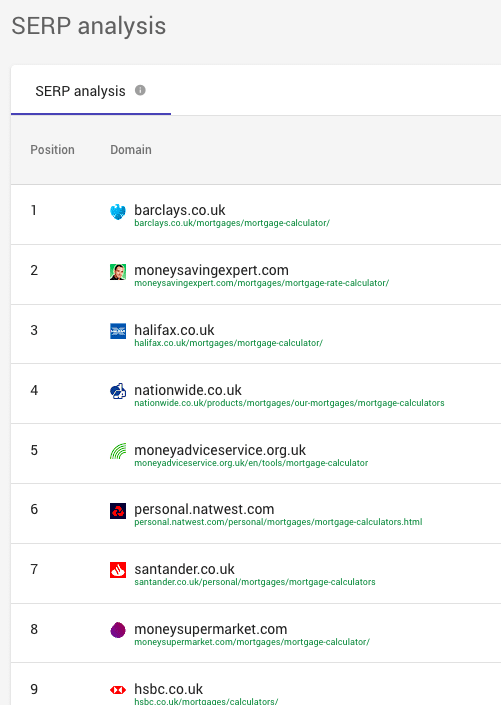This screenshot has width=501, height=705.
Task: Open the halifax.co.uk mortgage-calculator URL link
Action: pos(228,343)
